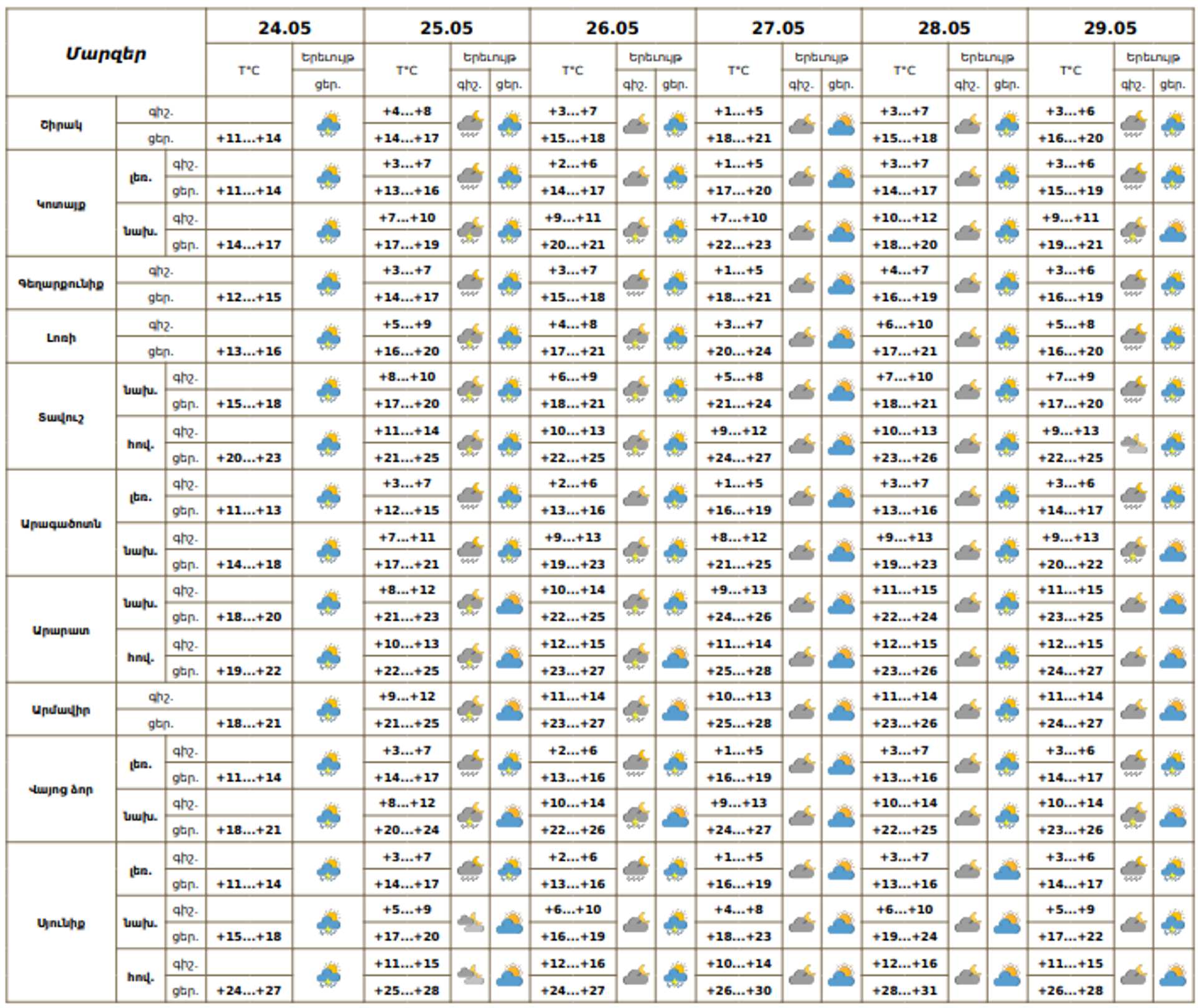Click Արմավիր daytime weather icon for 28.05
This screenshot has width=1198, height=1008.
tap(1007, 709)
